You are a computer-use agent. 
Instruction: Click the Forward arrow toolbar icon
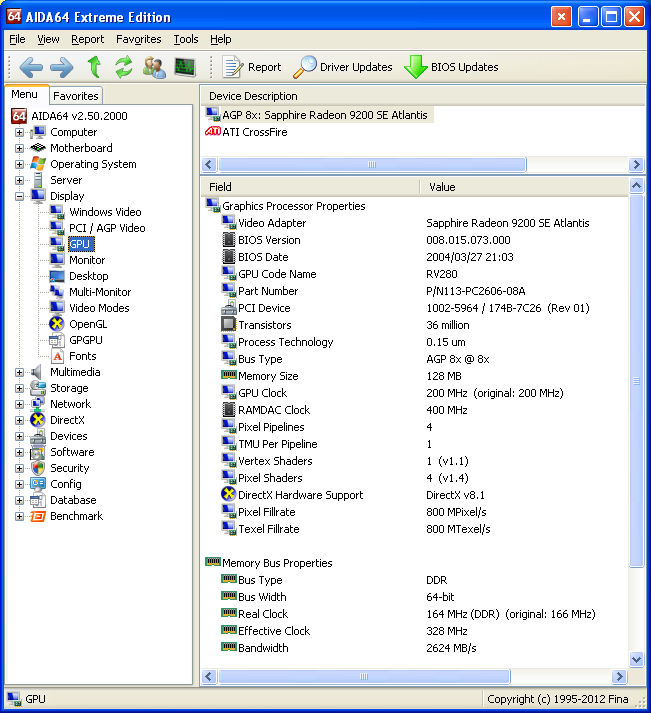61,67
